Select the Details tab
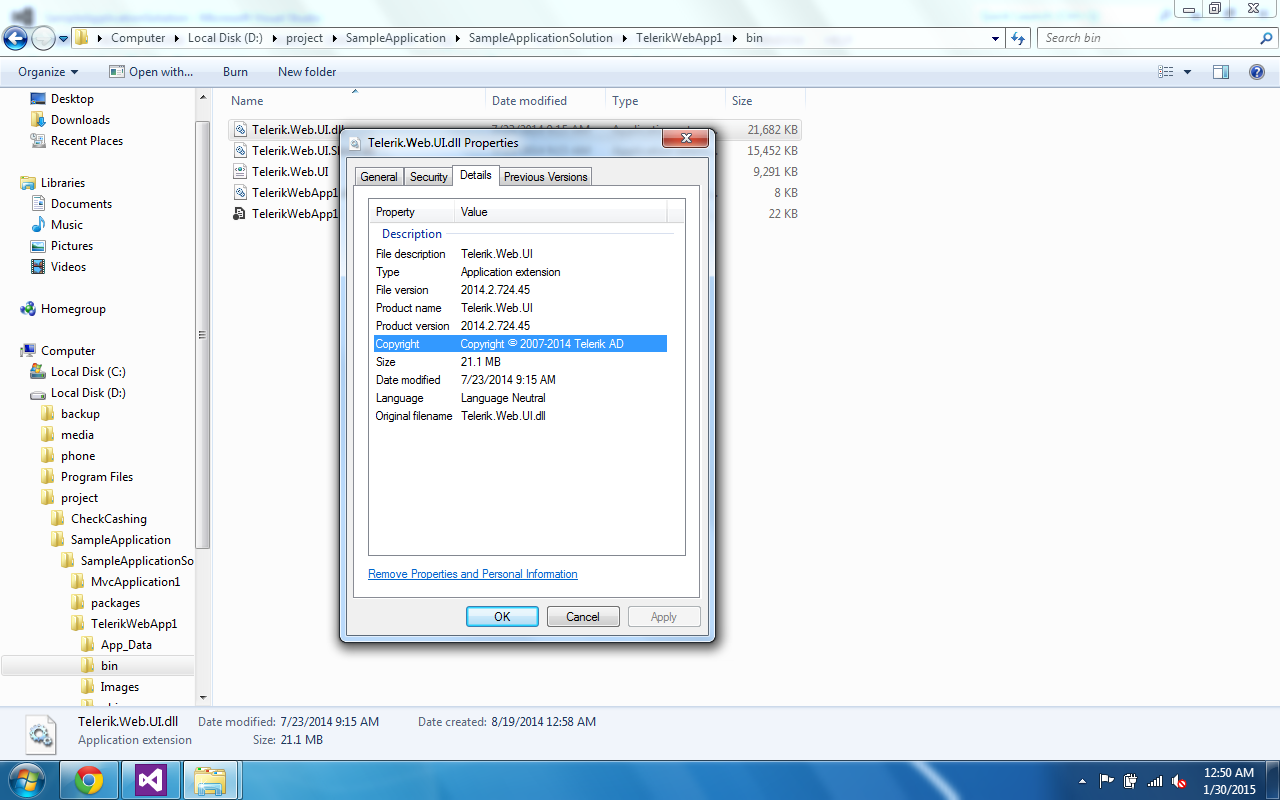 coord(476,175)
